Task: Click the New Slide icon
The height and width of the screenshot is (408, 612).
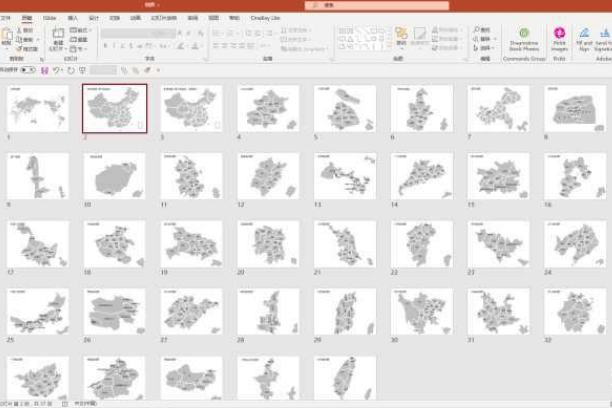Action: pos(58,37)
